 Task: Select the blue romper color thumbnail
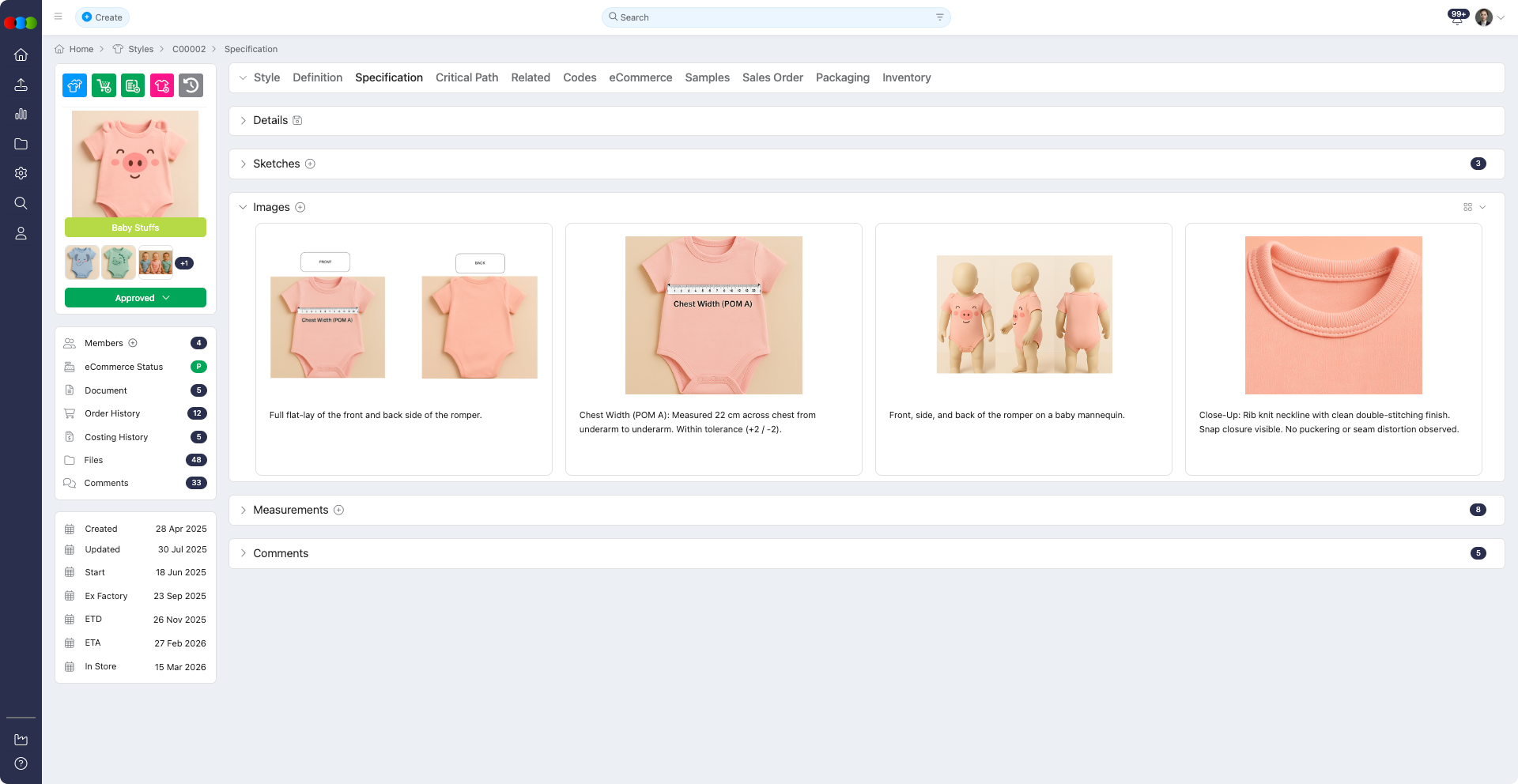82,262
